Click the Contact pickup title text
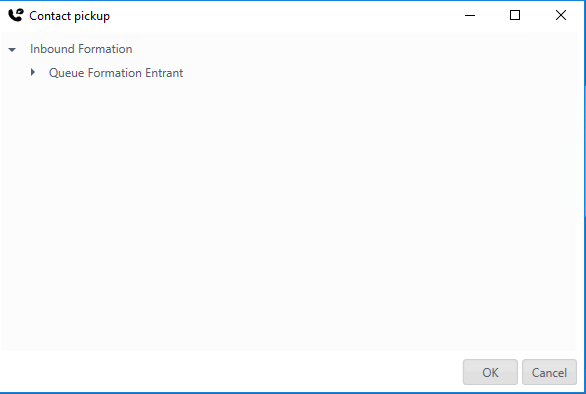This screenshot has height=394, width=586. coord(70,16)
